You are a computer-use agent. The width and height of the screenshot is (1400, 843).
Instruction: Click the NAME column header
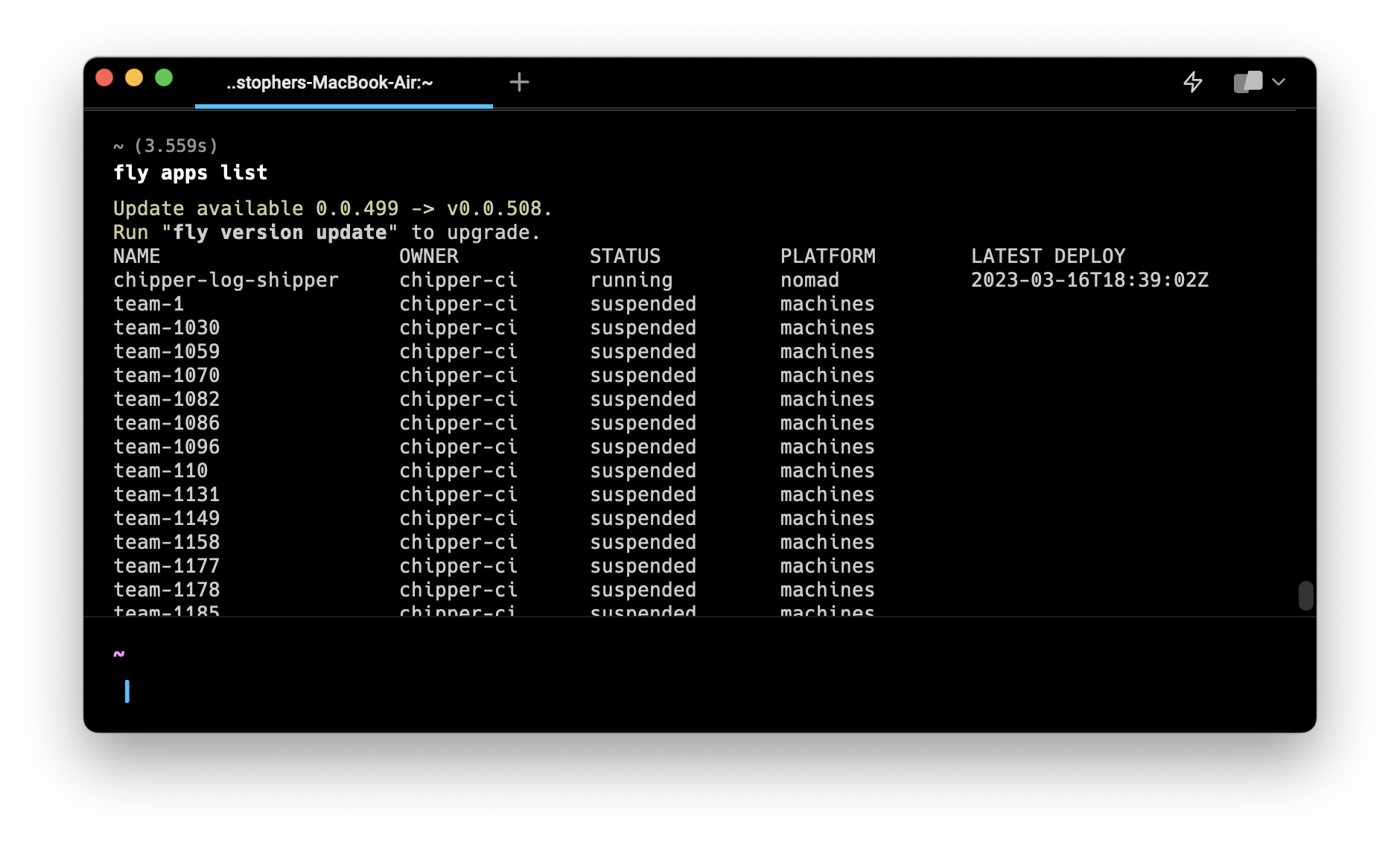click(137, 256)
